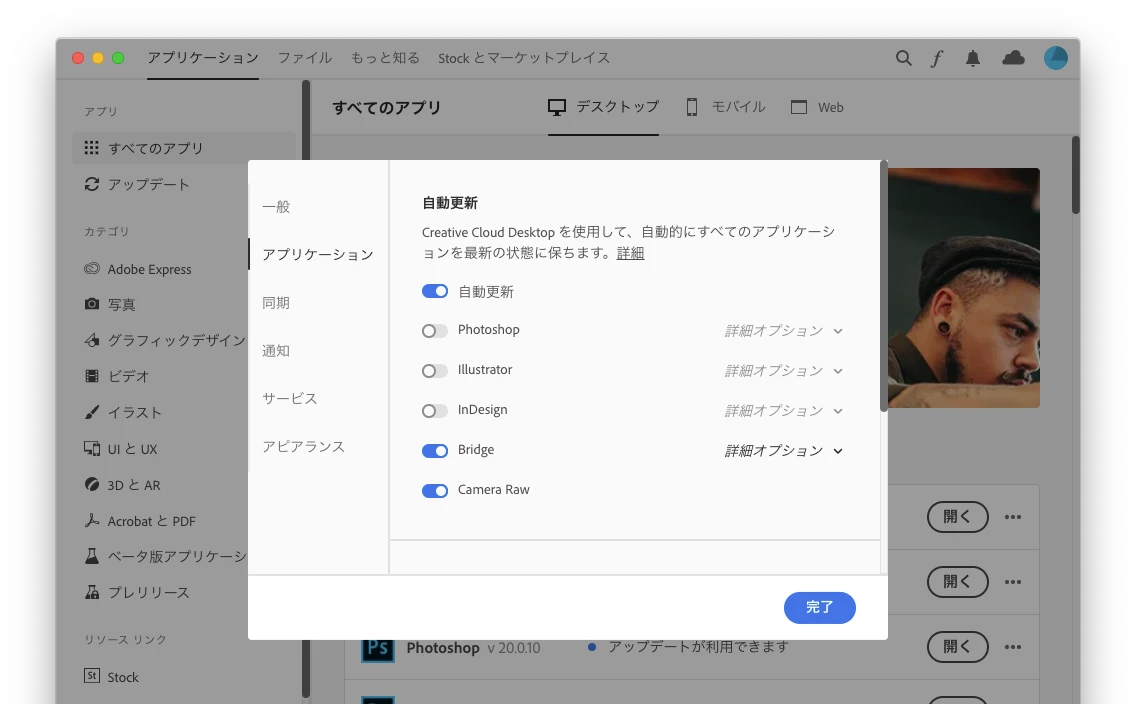
Task: Open Stock とマーケットプレイス top tab
Action: click(x=524, y=58)
